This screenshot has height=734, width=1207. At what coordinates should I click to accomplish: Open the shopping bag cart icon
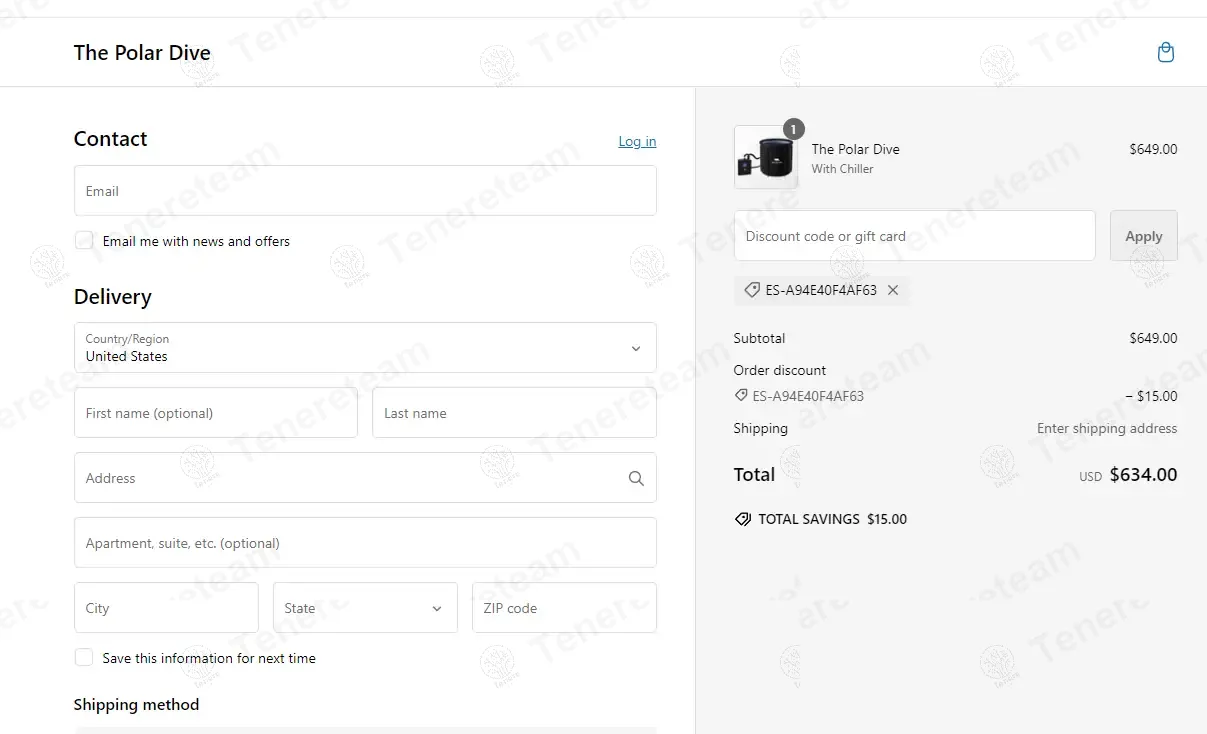coord(1165,53)
